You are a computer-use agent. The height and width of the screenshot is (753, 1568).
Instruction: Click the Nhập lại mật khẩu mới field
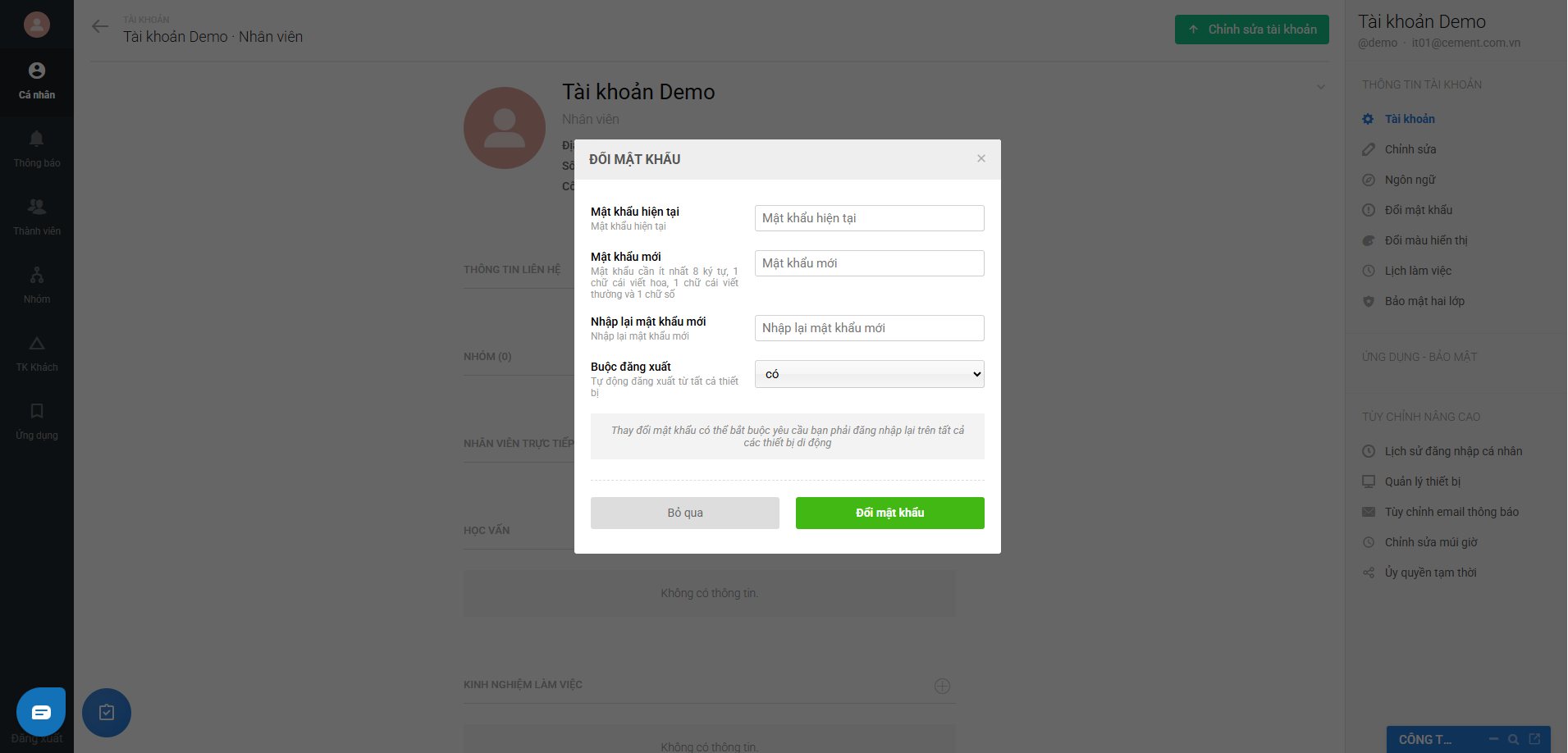tap(869, 328)
